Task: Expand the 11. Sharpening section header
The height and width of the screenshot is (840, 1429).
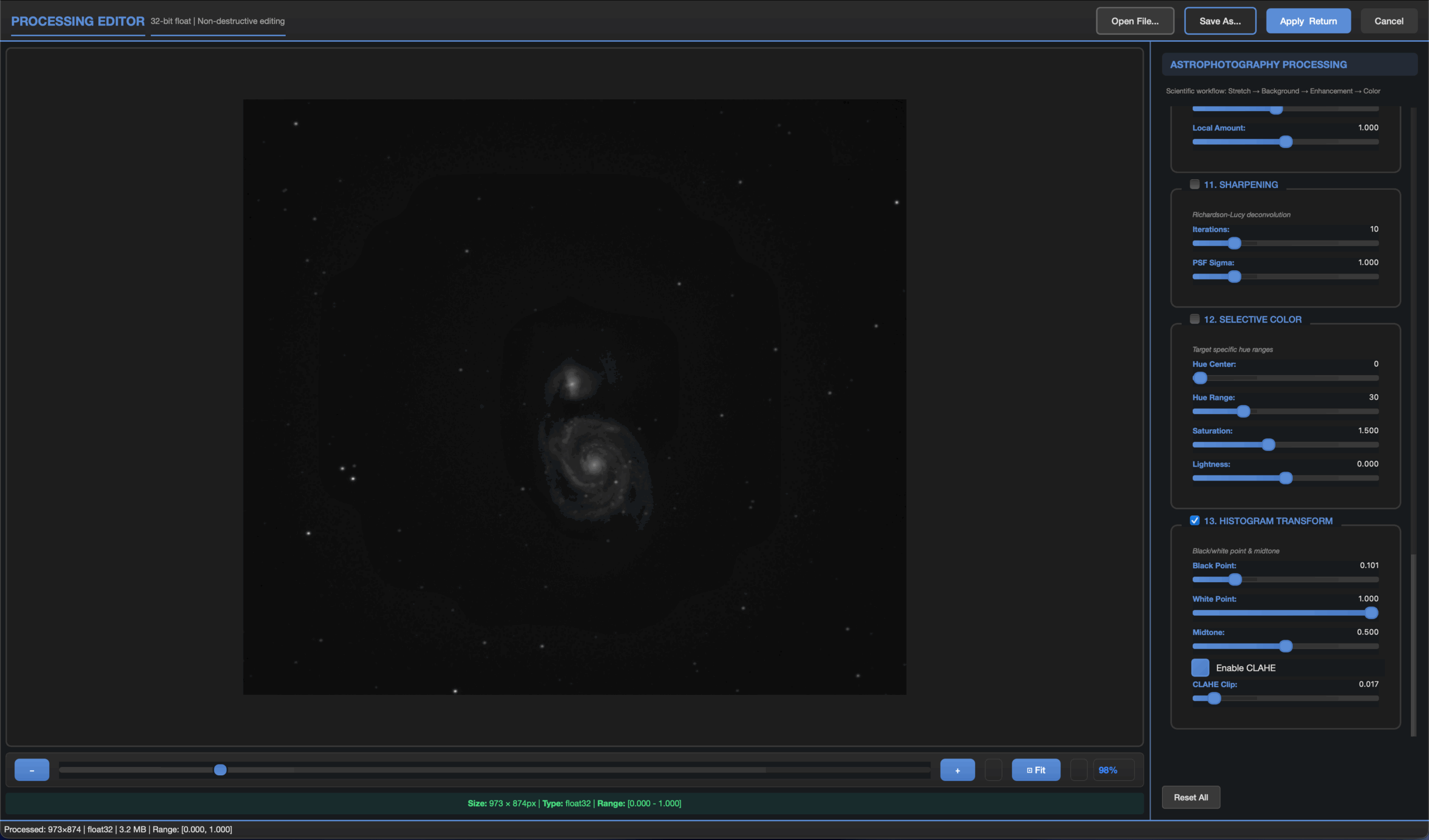Action: coord(1241,184)
